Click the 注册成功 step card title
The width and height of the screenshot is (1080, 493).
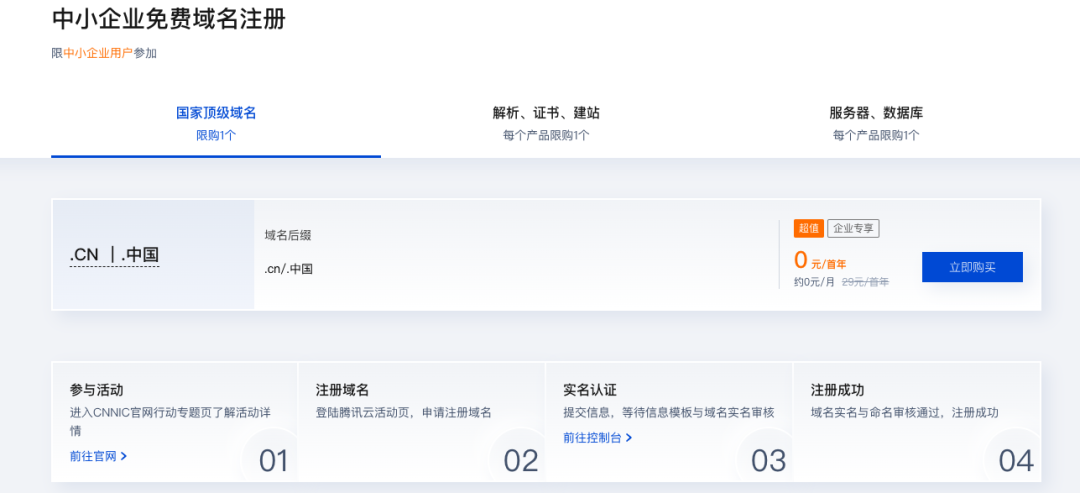pos(838,390)
